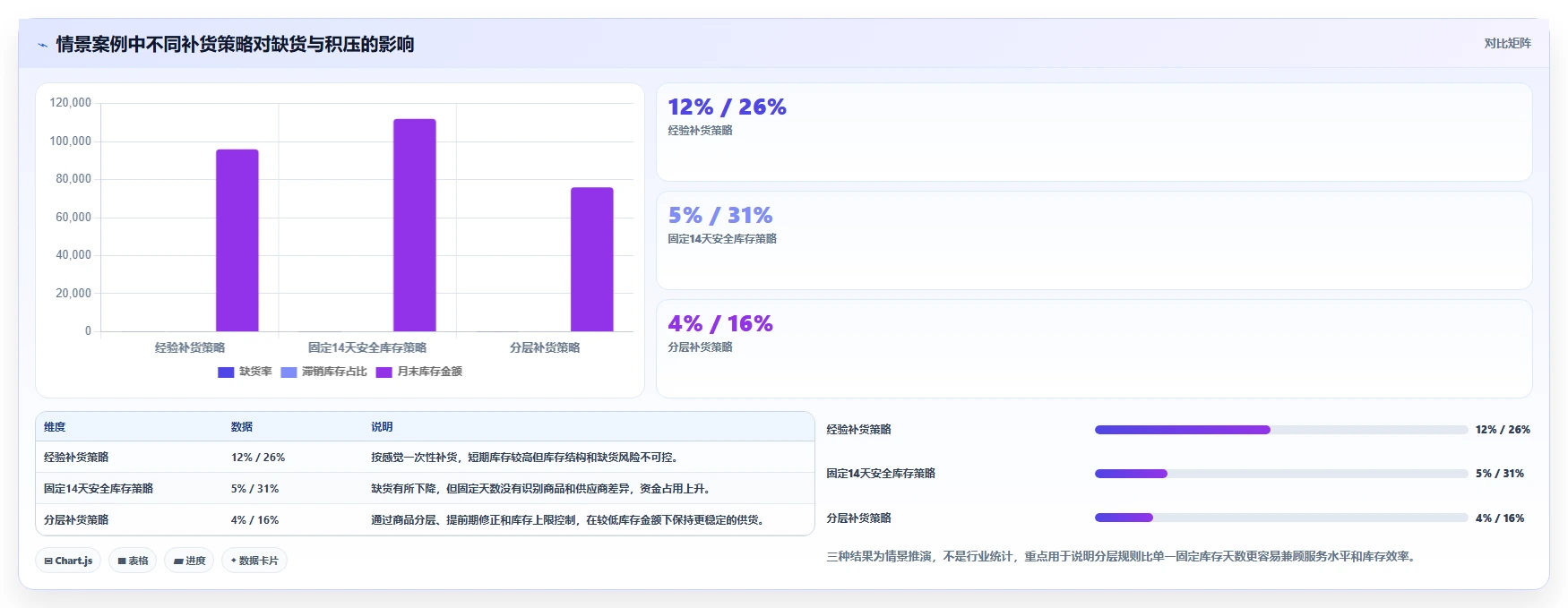Image resolution: width=1568 pixels, height=608 pixels.
Task: Click 12% / 26% value beside progress bar
Action: click(1503, 430)
